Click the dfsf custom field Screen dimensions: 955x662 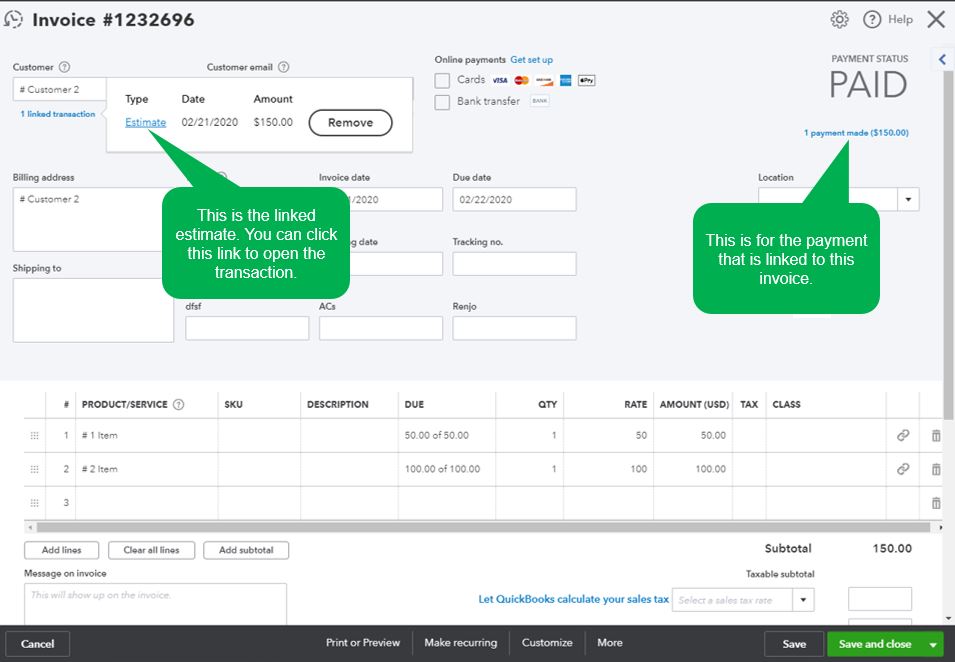[x=247, y=328]
